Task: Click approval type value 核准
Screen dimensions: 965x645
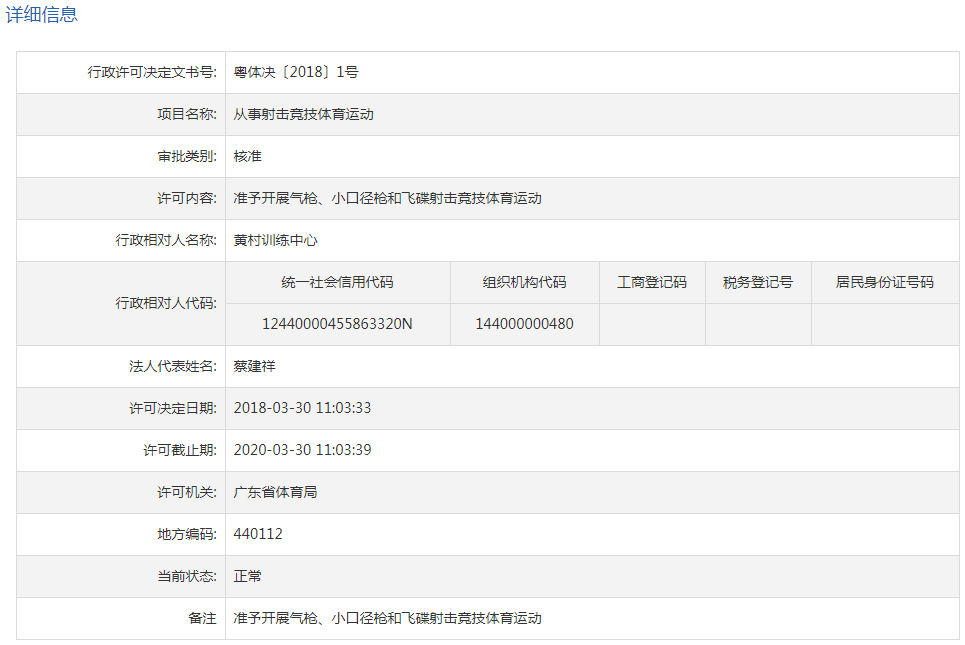Action: pyautogui.click(x=247, y=156)
